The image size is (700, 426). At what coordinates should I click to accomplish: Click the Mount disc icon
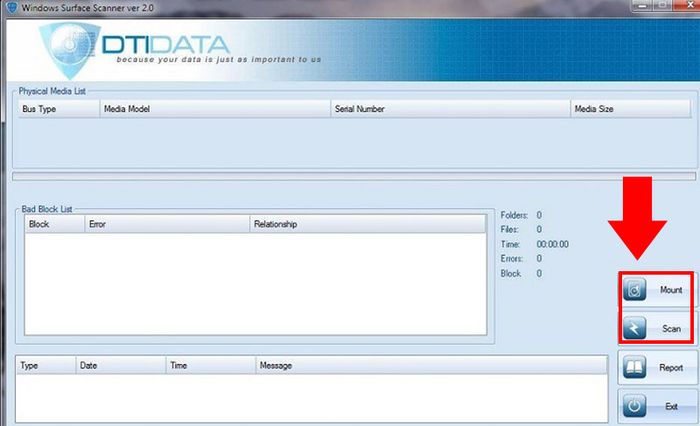tap(634, 289)
